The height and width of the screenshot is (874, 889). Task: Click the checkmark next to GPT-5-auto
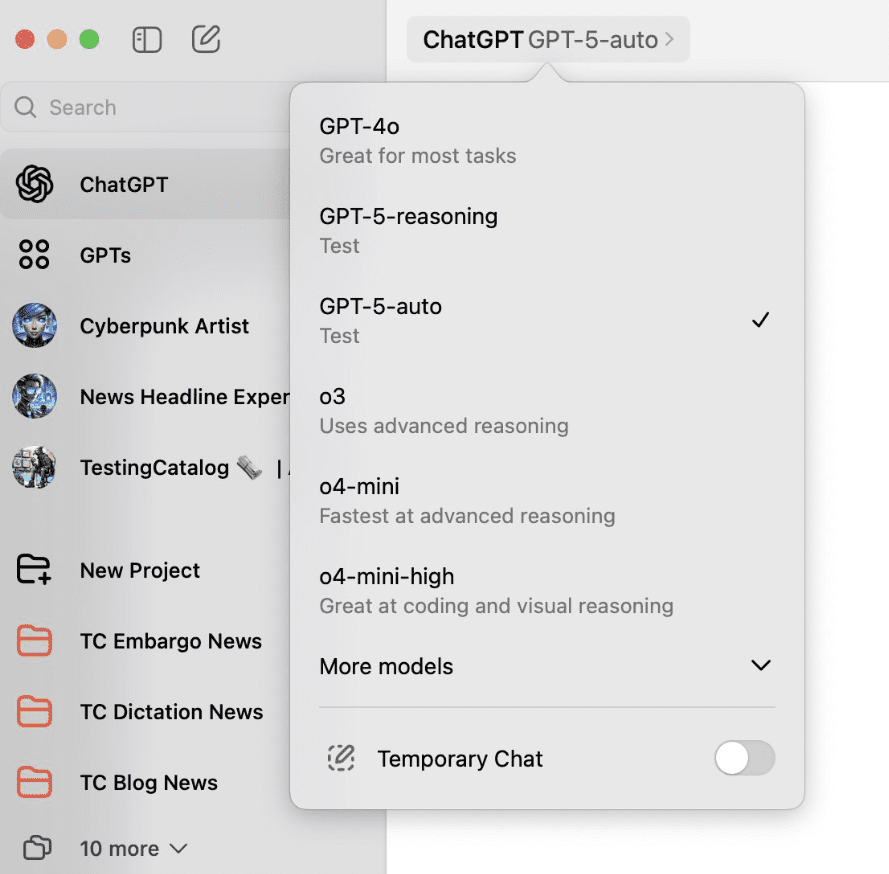tap(760, 320)
